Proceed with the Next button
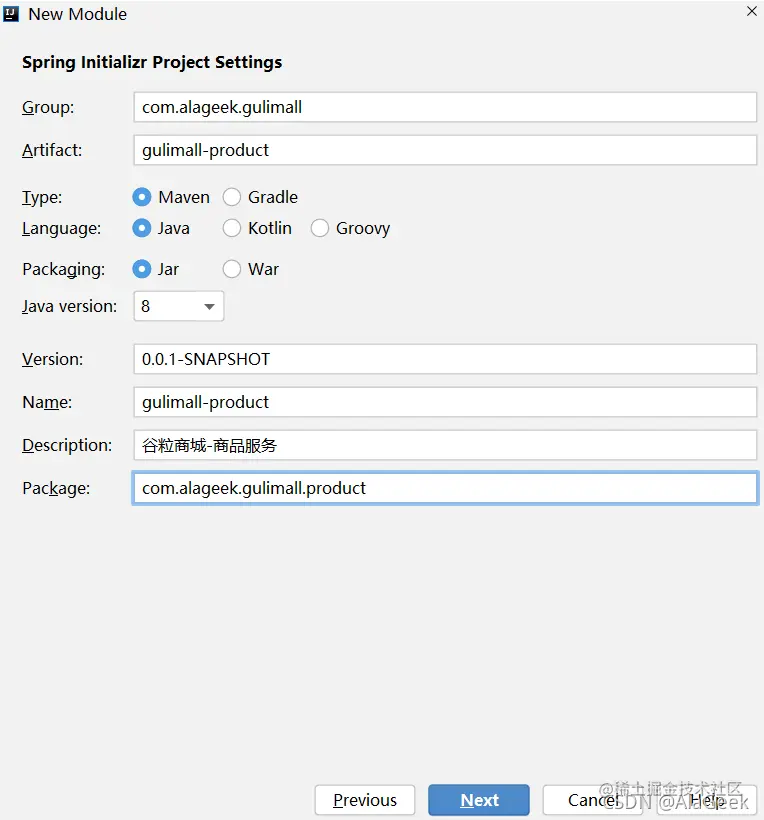Image resolution: width=764 pixels, height=820 pixels. 479,800
